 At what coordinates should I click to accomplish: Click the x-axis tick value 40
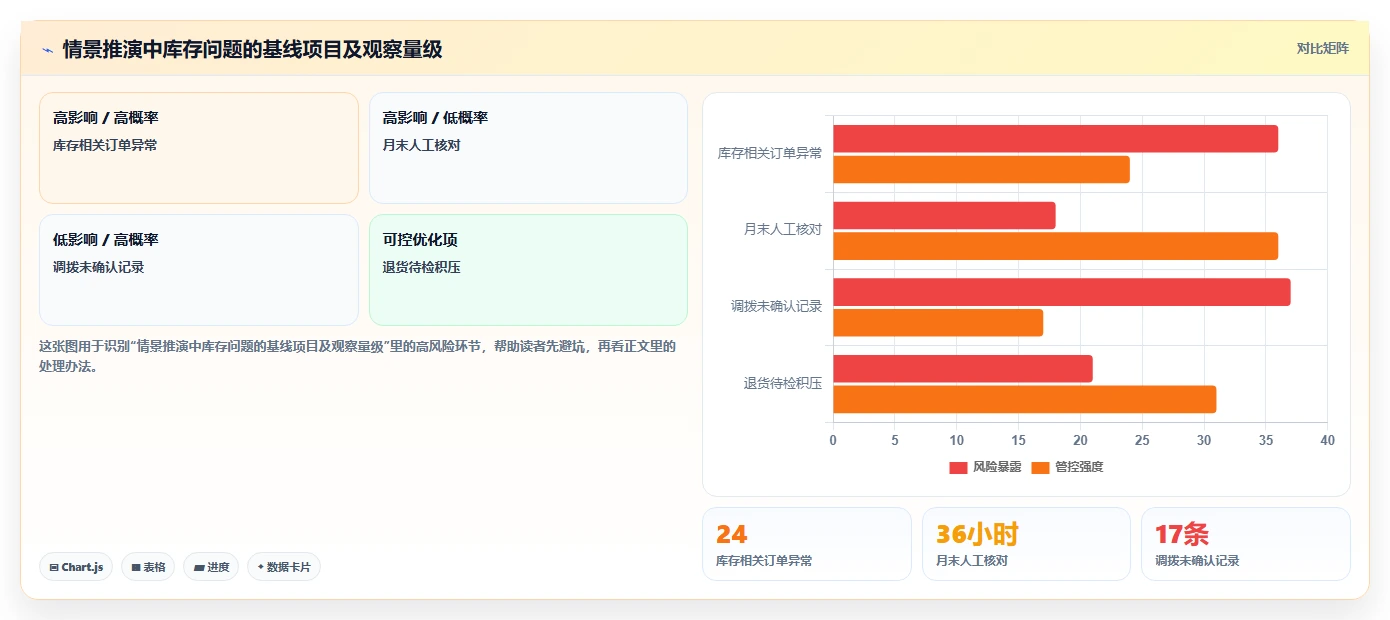click(x=1327, y=440)
